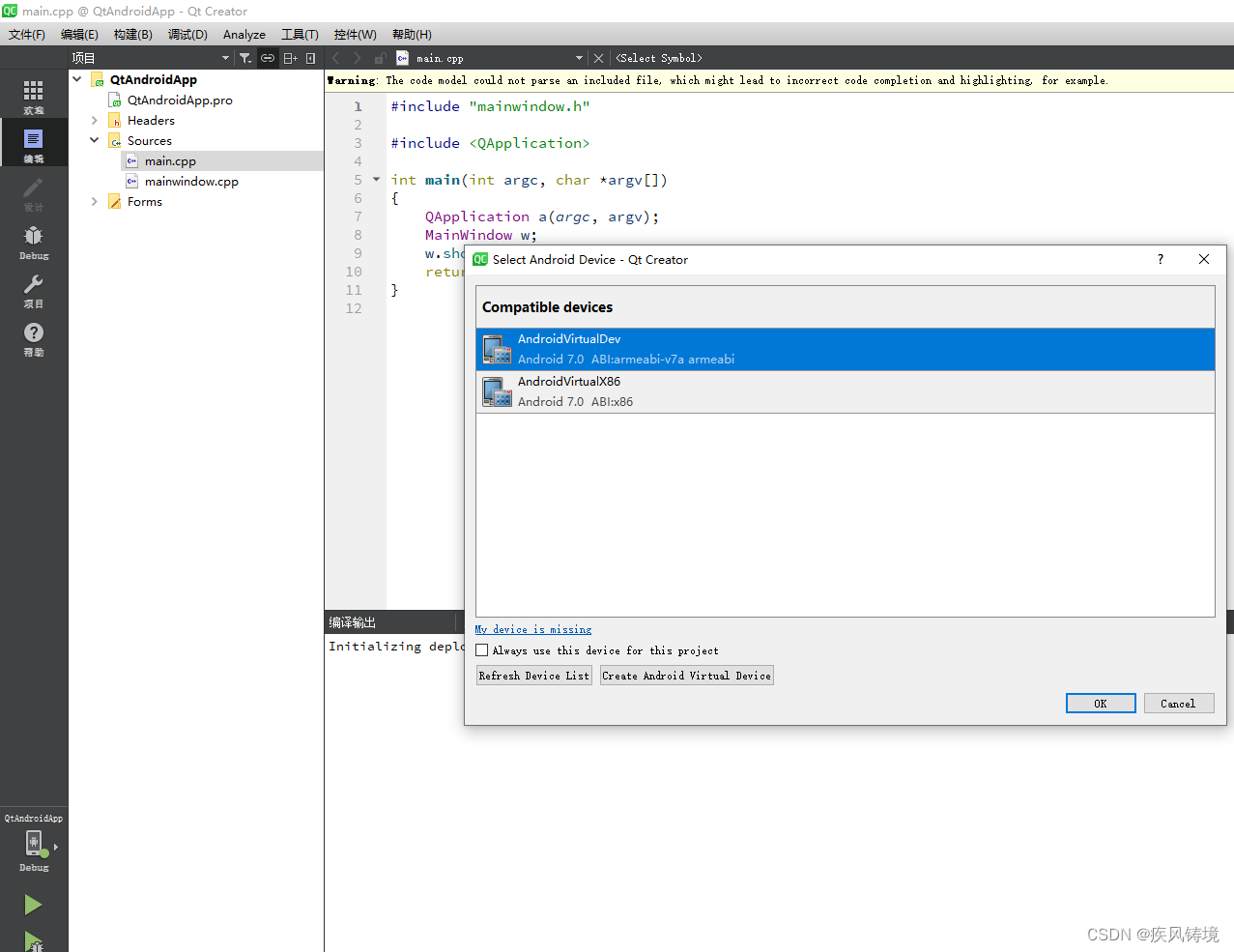Image resolution: width=1234 pixels, height=952 pixels.
Task: Expand the Headers folder
Action: coord(94,120)
